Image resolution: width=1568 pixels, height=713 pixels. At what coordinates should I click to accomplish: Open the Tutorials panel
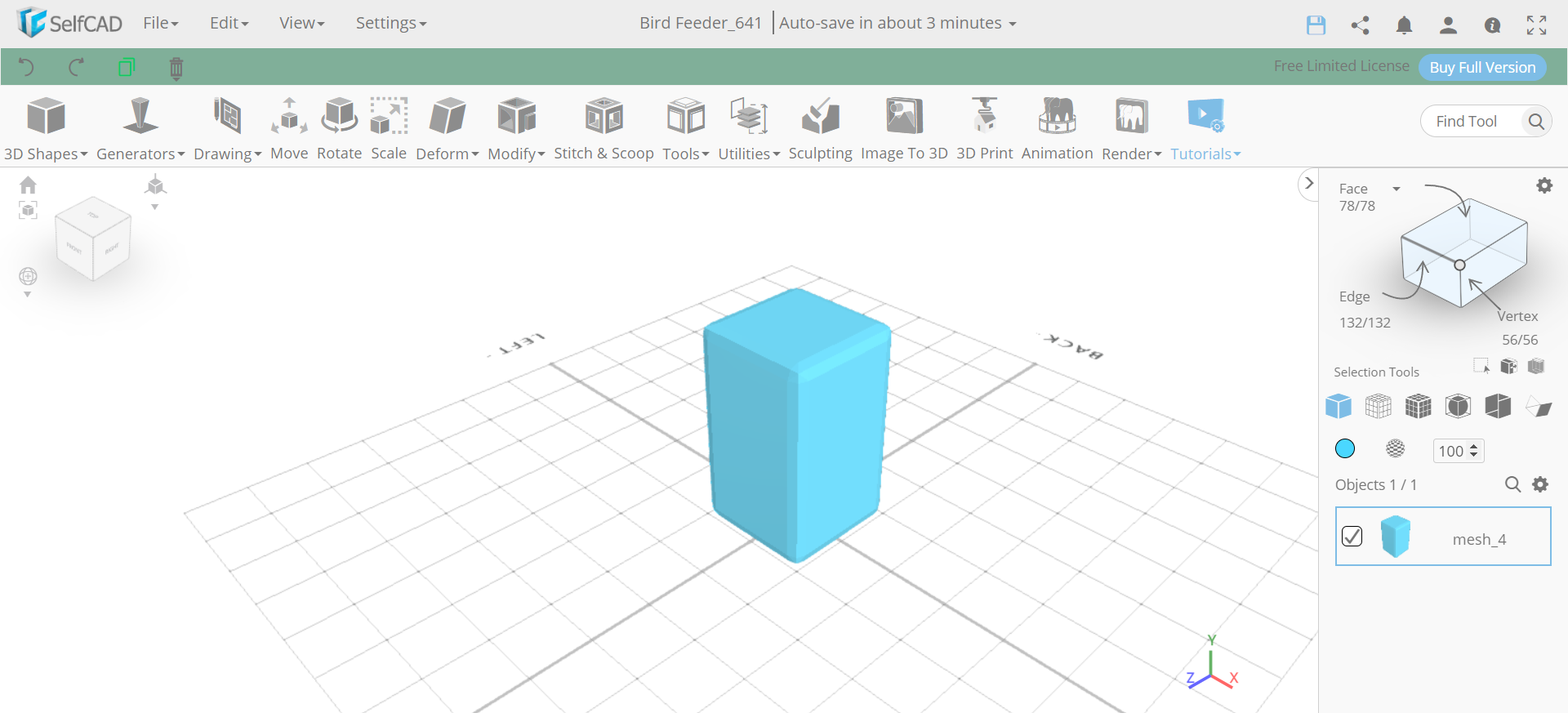click(1205, 129)
